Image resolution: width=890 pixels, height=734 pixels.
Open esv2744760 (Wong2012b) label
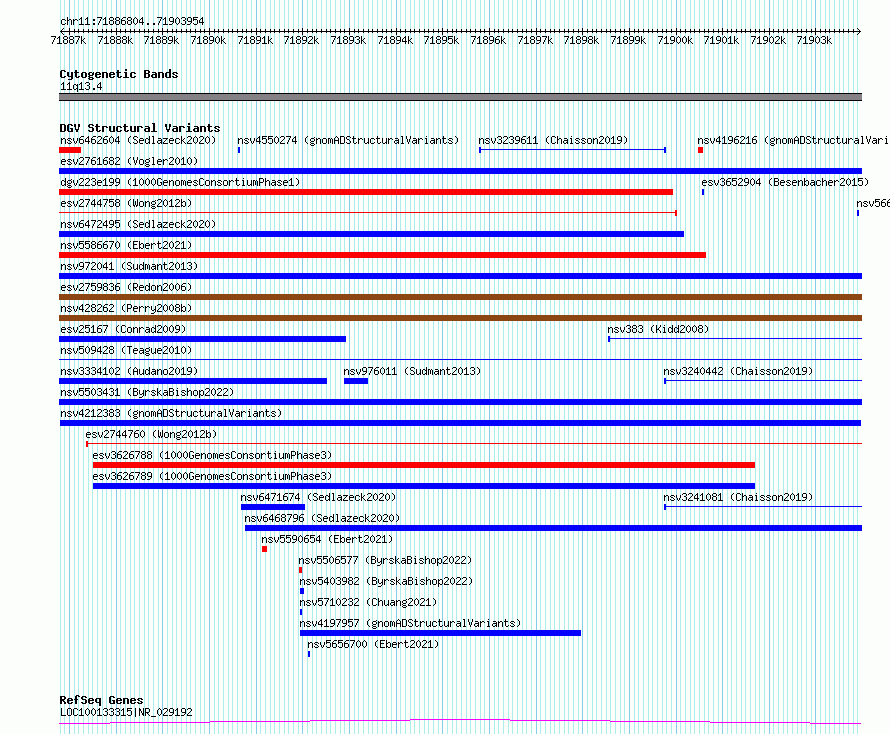pyautogui.click(x=152, y=434)
